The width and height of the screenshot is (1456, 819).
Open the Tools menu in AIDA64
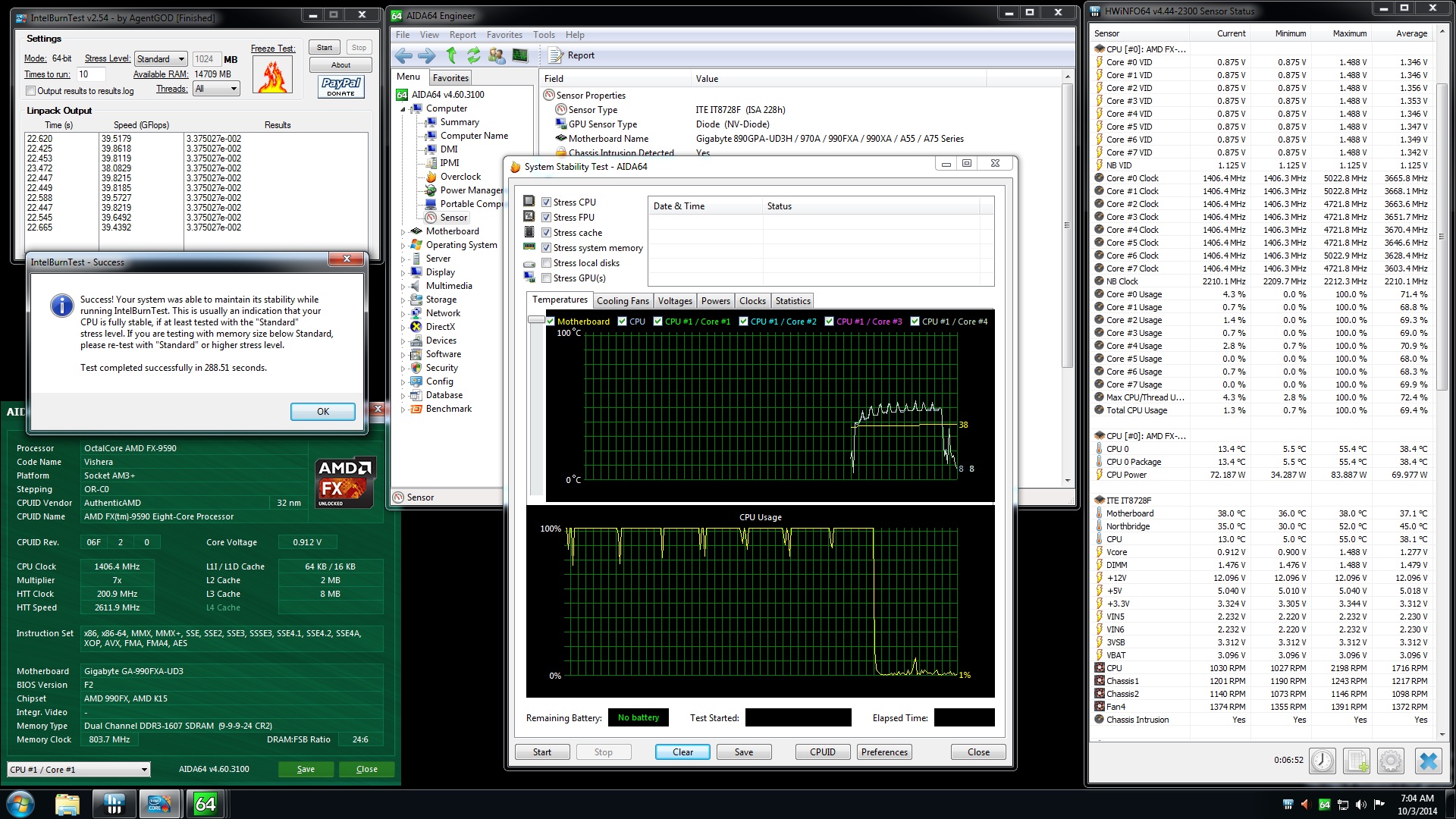[544, 35]
